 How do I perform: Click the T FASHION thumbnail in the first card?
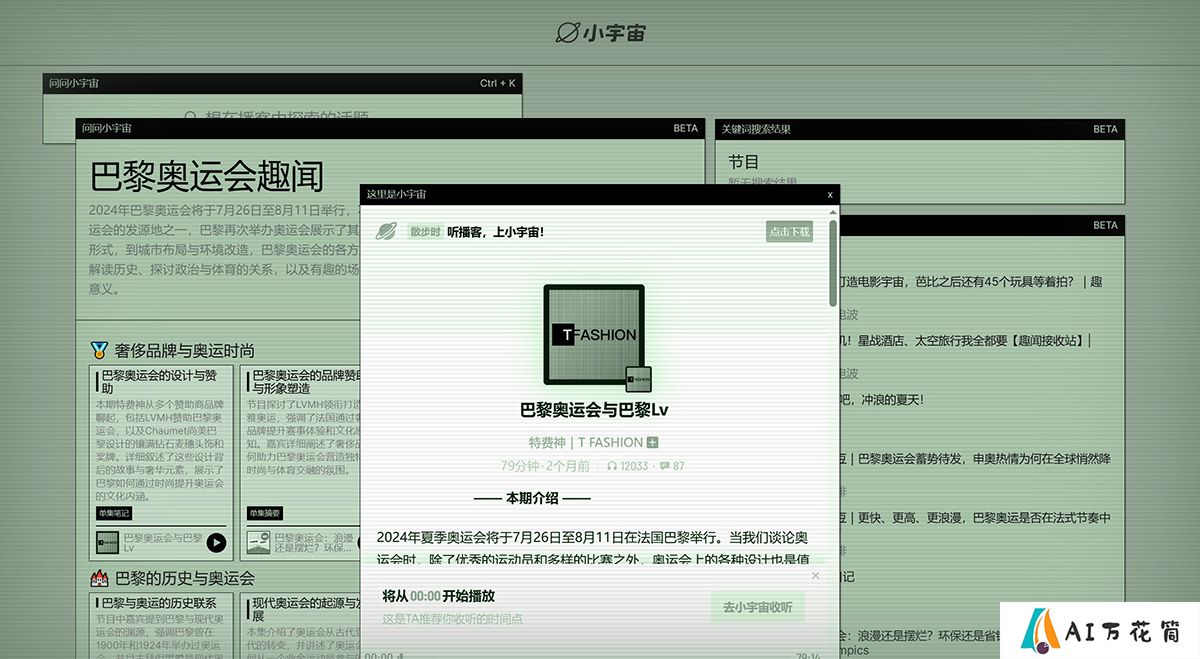tap(108, 543)
